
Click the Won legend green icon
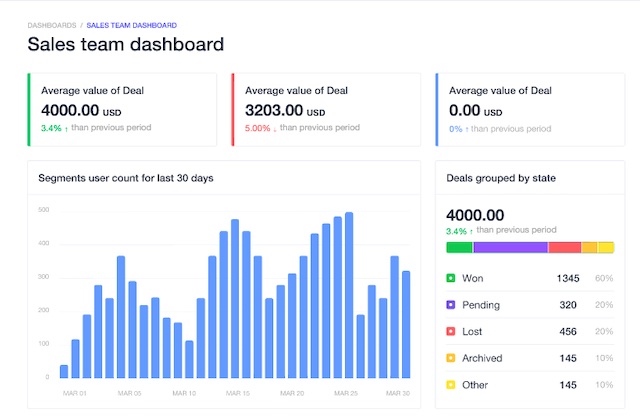tap(451, 278)
